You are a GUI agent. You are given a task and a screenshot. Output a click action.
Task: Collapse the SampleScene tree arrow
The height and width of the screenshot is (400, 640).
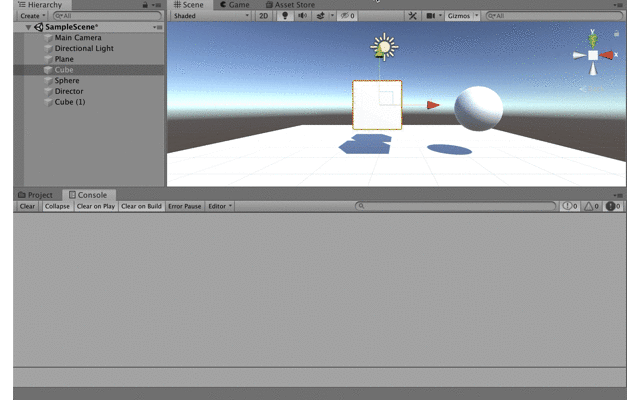pyautogui.click(x=29, y=27)
